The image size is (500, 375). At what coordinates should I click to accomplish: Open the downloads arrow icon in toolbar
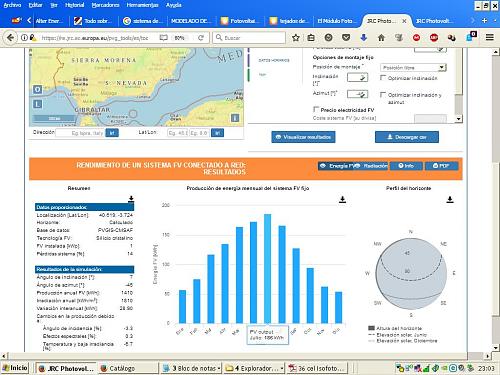click(364, 38)
